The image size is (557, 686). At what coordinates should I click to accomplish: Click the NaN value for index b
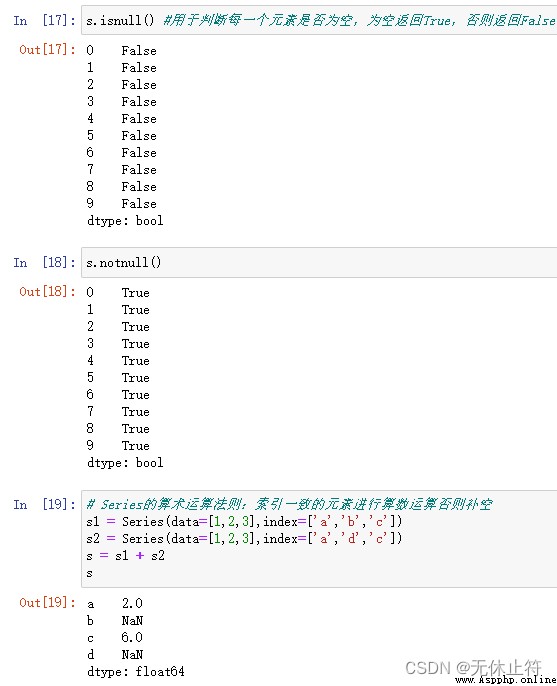tap(132, 620)
